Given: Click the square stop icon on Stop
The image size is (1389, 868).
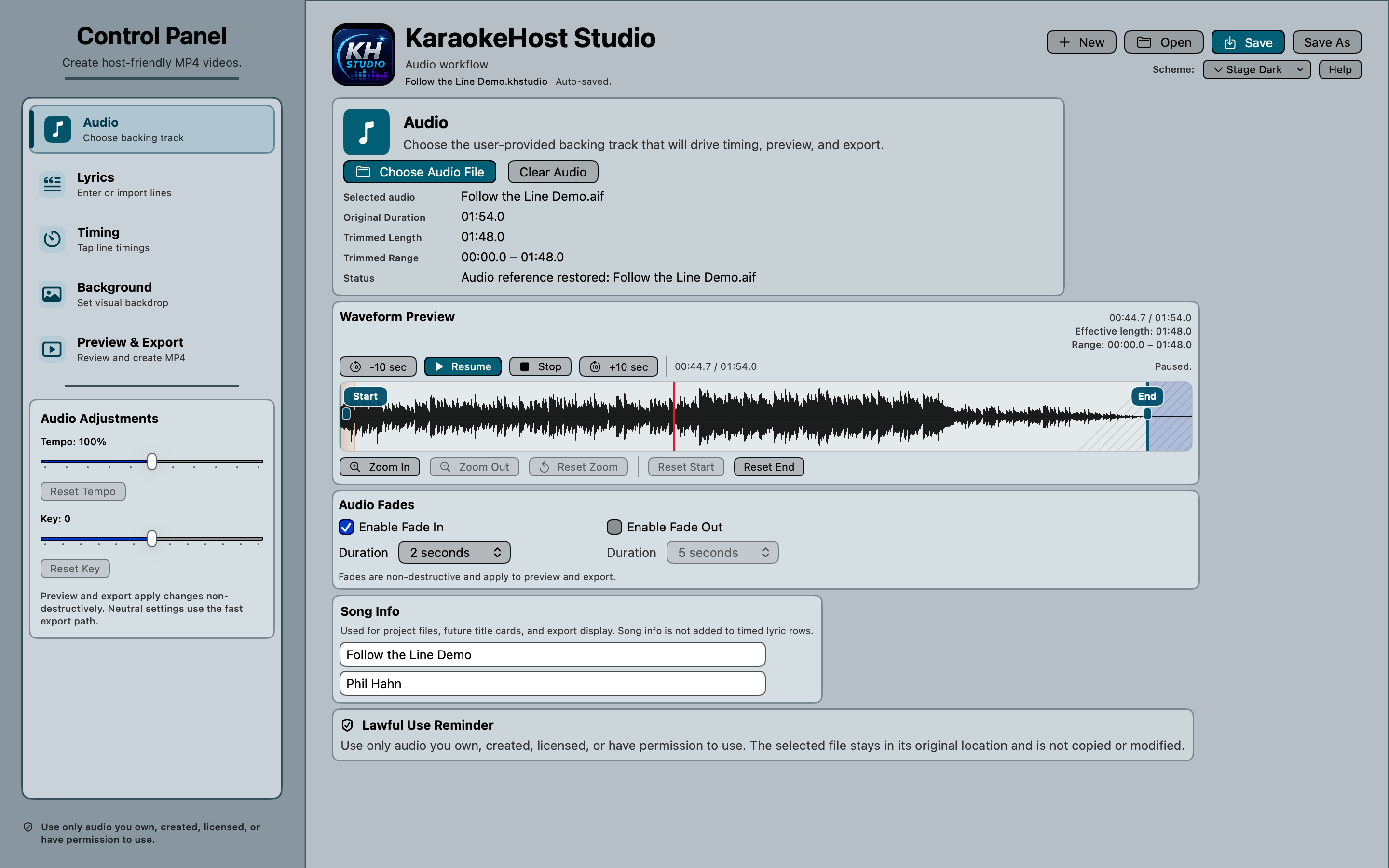Looking at the screenshot, I should [524, 366].
